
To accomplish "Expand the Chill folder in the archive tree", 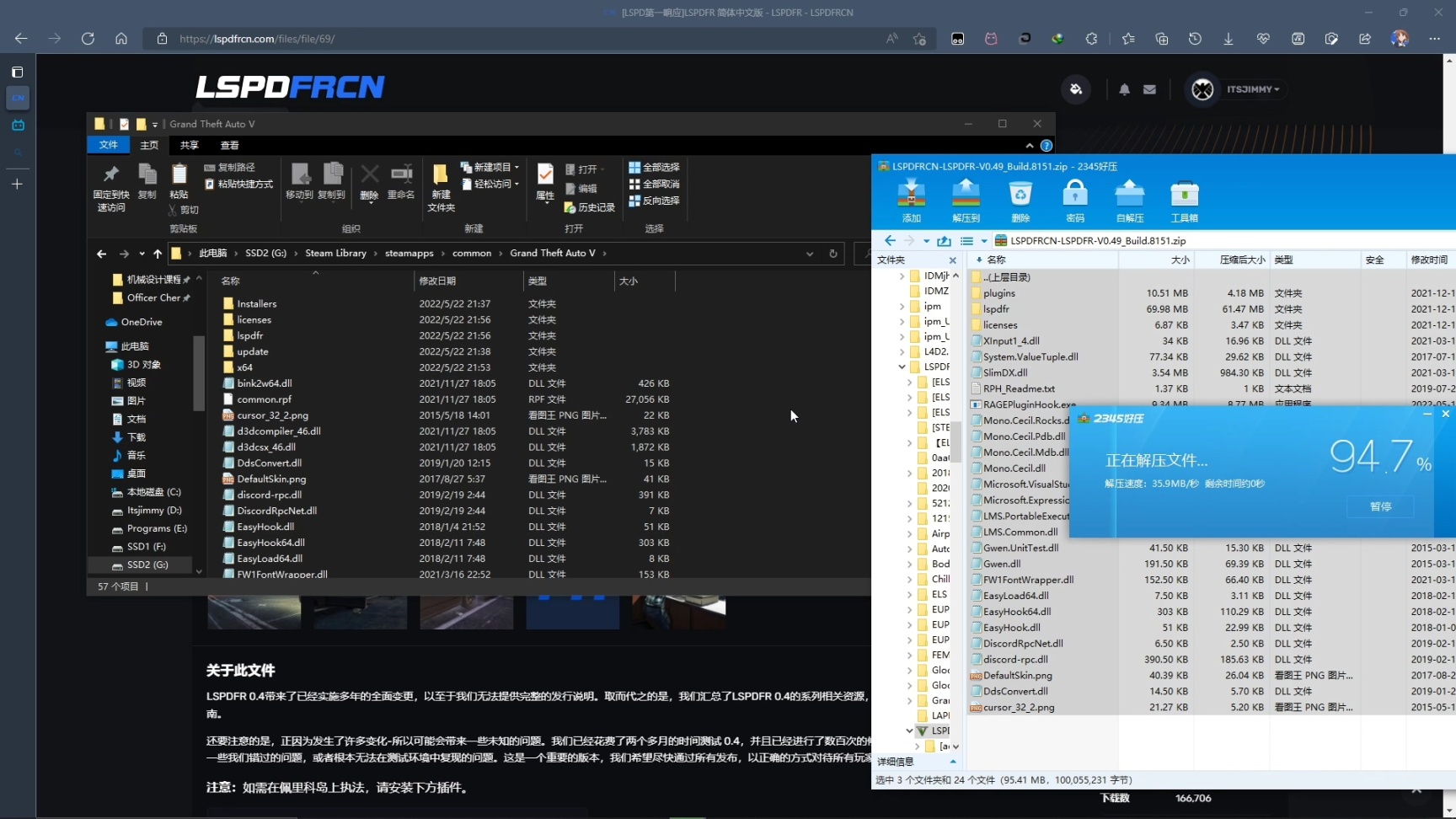I will pyautogui.click(x=909, y=579).
